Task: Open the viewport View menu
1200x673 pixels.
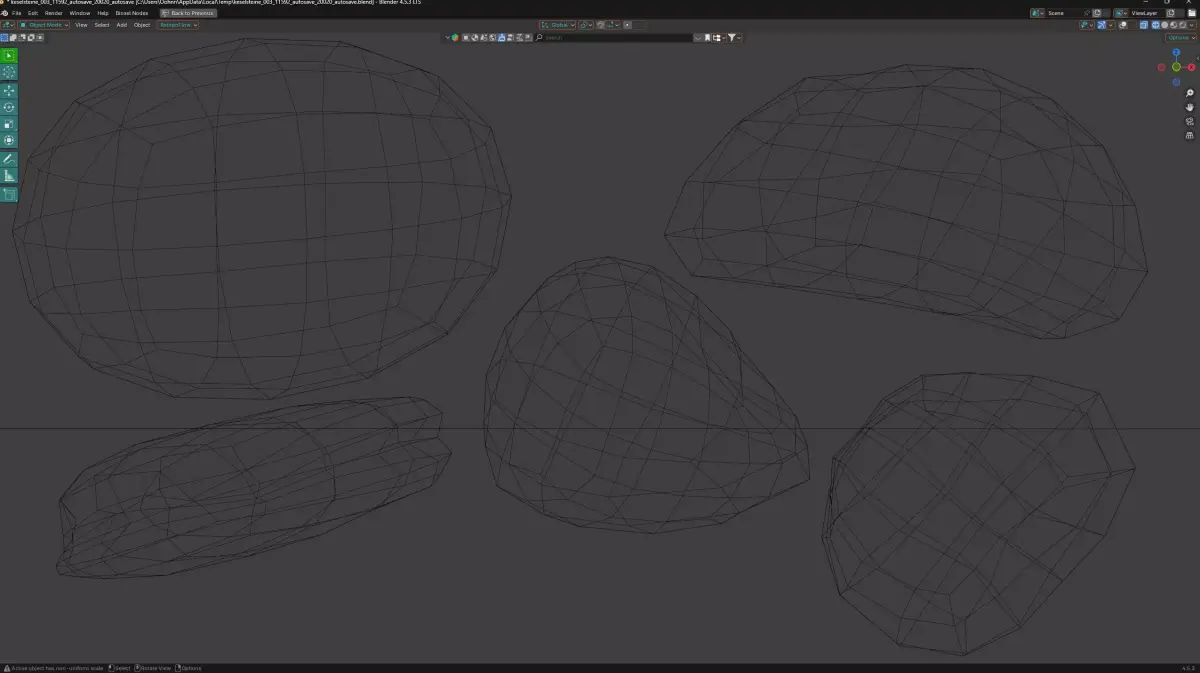Action: click(x=81, y=24)
